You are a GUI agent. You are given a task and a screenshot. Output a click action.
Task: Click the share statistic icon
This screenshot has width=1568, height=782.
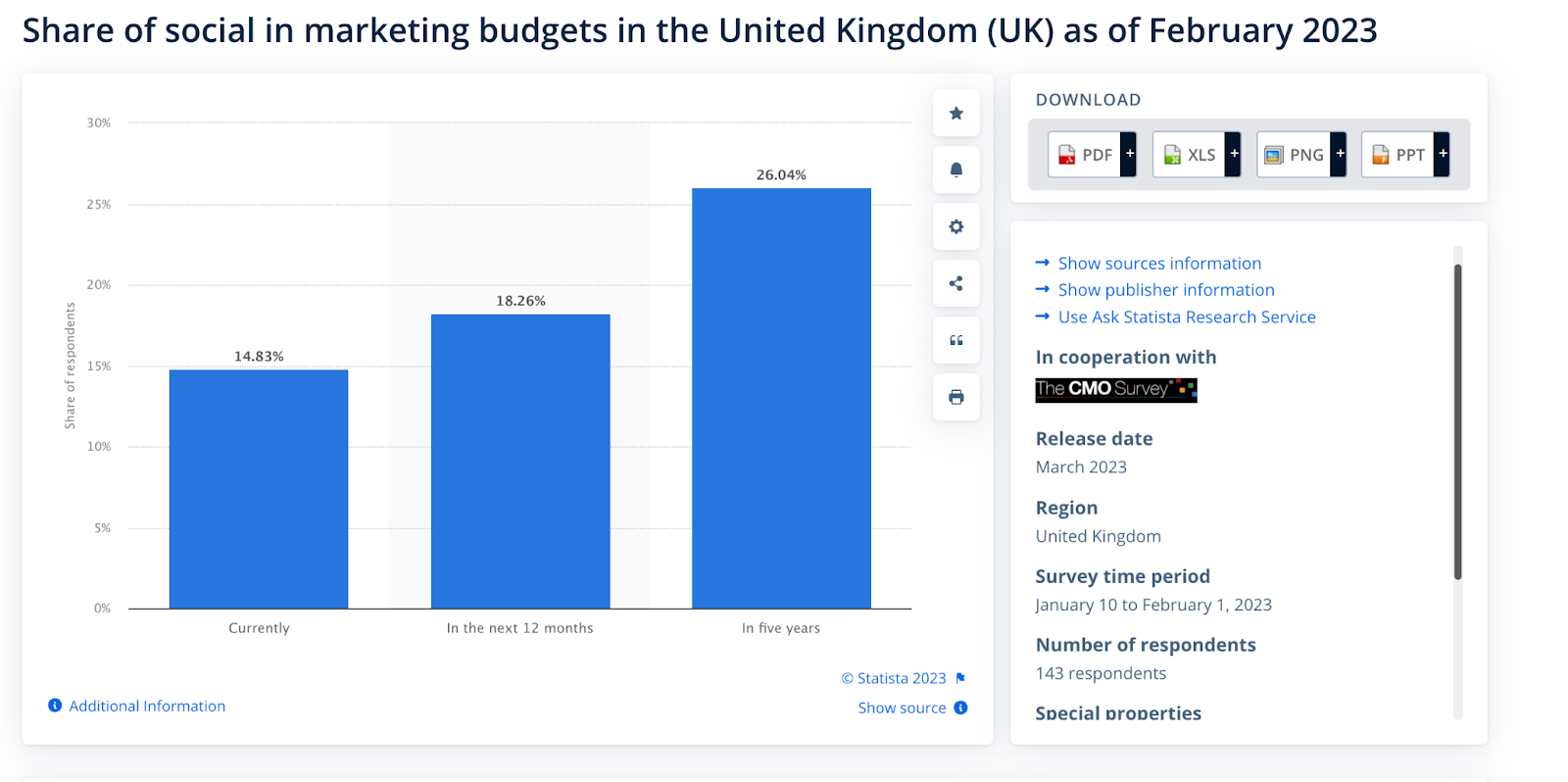pos(956,284)
